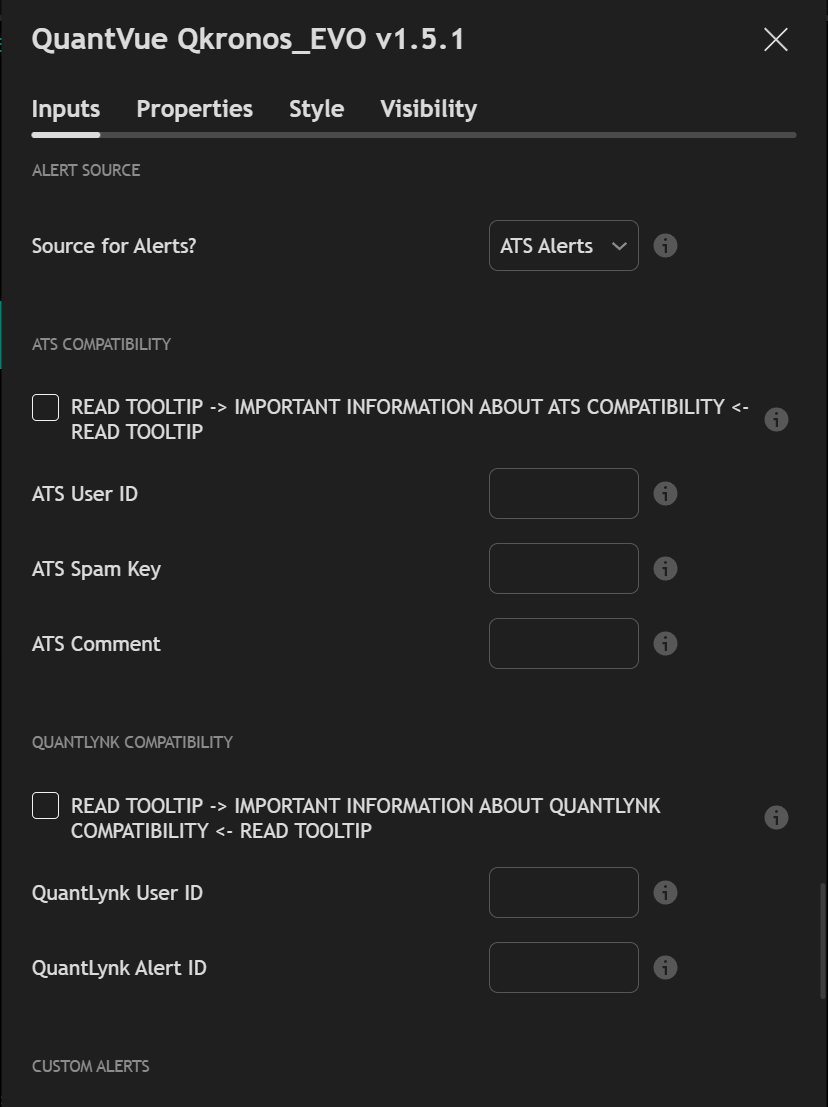Select the Inputs tab
Image resolution: width=828 pixels, height=1107 pixels.
point(66,109)
